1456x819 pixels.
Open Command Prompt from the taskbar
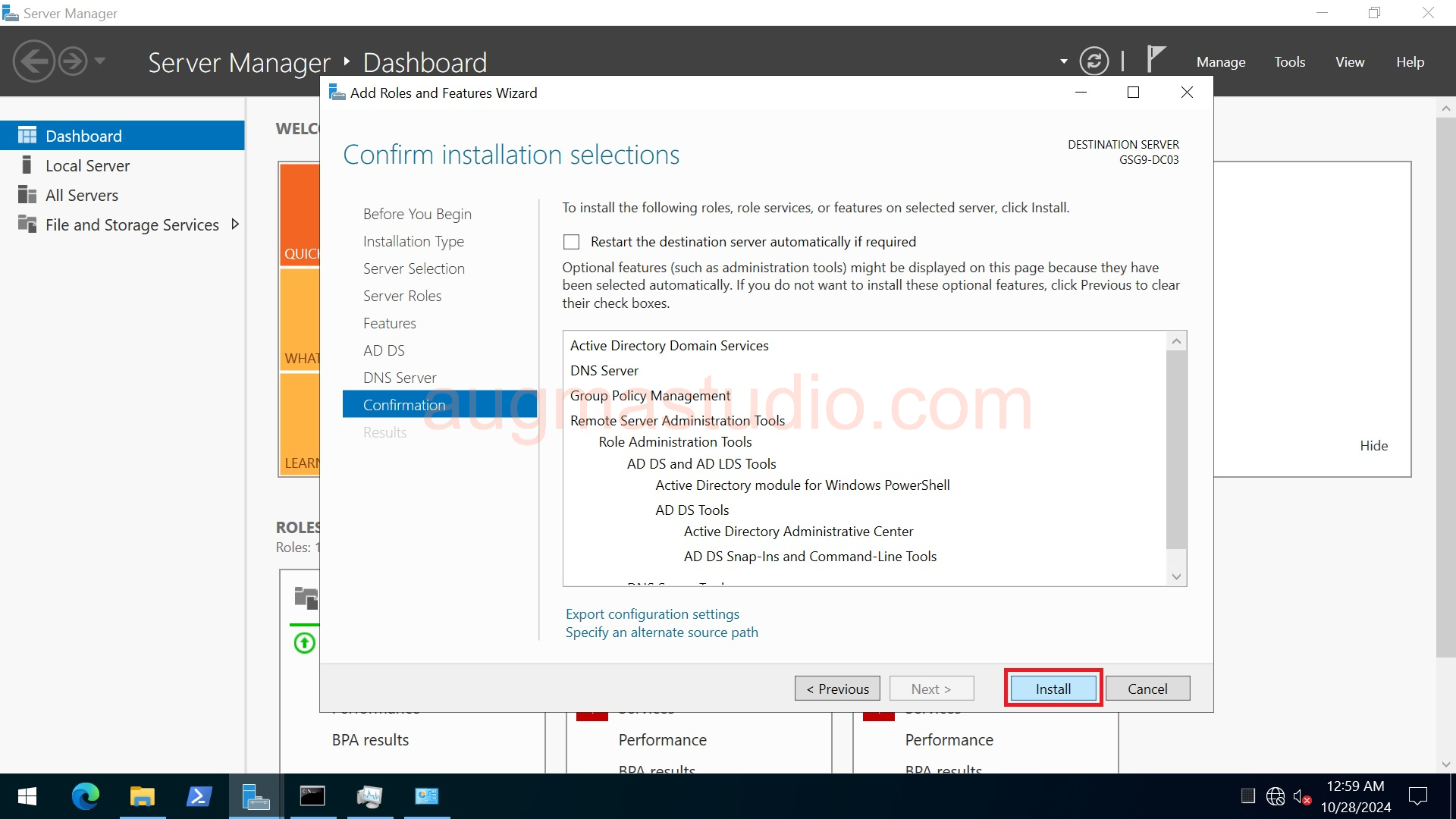click(x=312, y=796)
